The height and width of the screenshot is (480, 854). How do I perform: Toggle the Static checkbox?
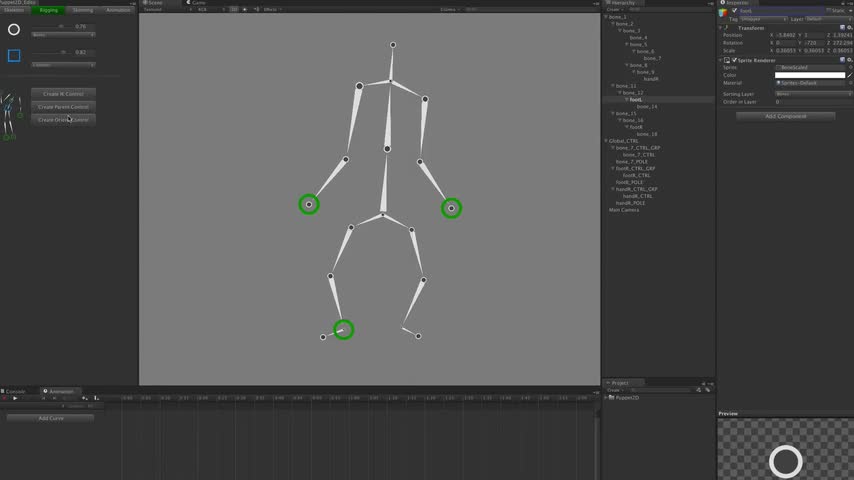click(x=828, y=11)
